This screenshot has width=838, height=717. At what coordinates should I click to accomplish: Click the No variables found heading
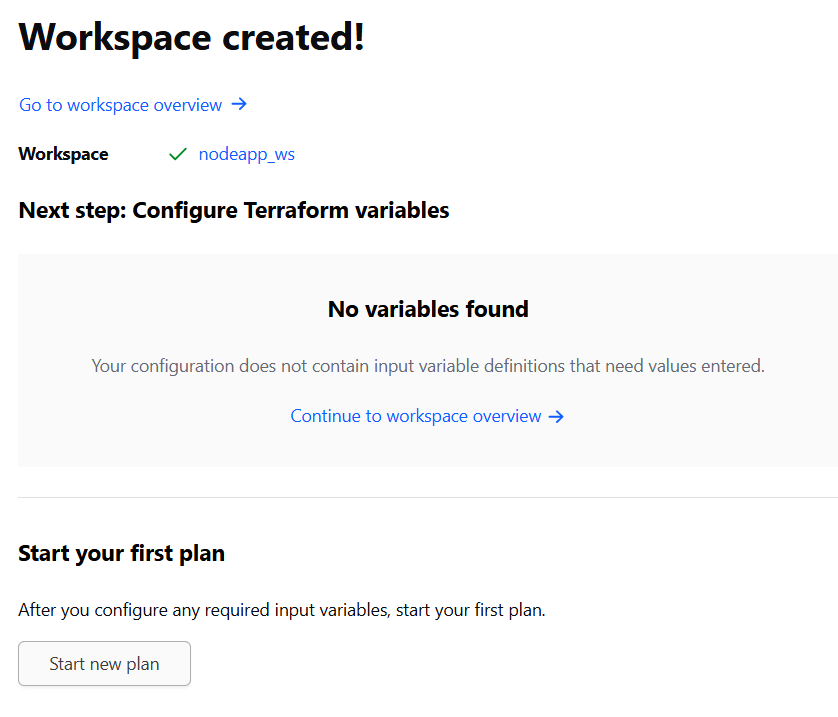428,309
